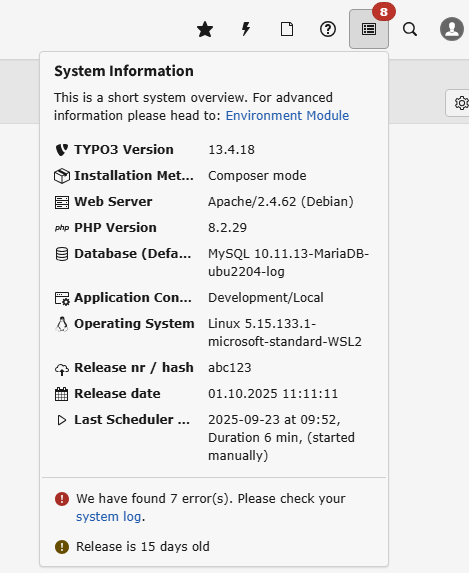Open the backend search magnifier

(410, 29)
